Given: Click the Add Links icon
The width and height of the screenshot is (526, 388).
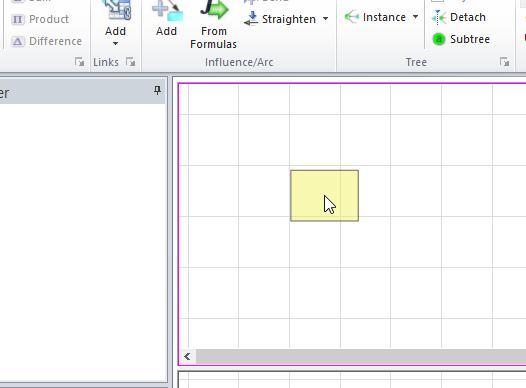Looking at the screenshot, I should click(x=117, y=11).
